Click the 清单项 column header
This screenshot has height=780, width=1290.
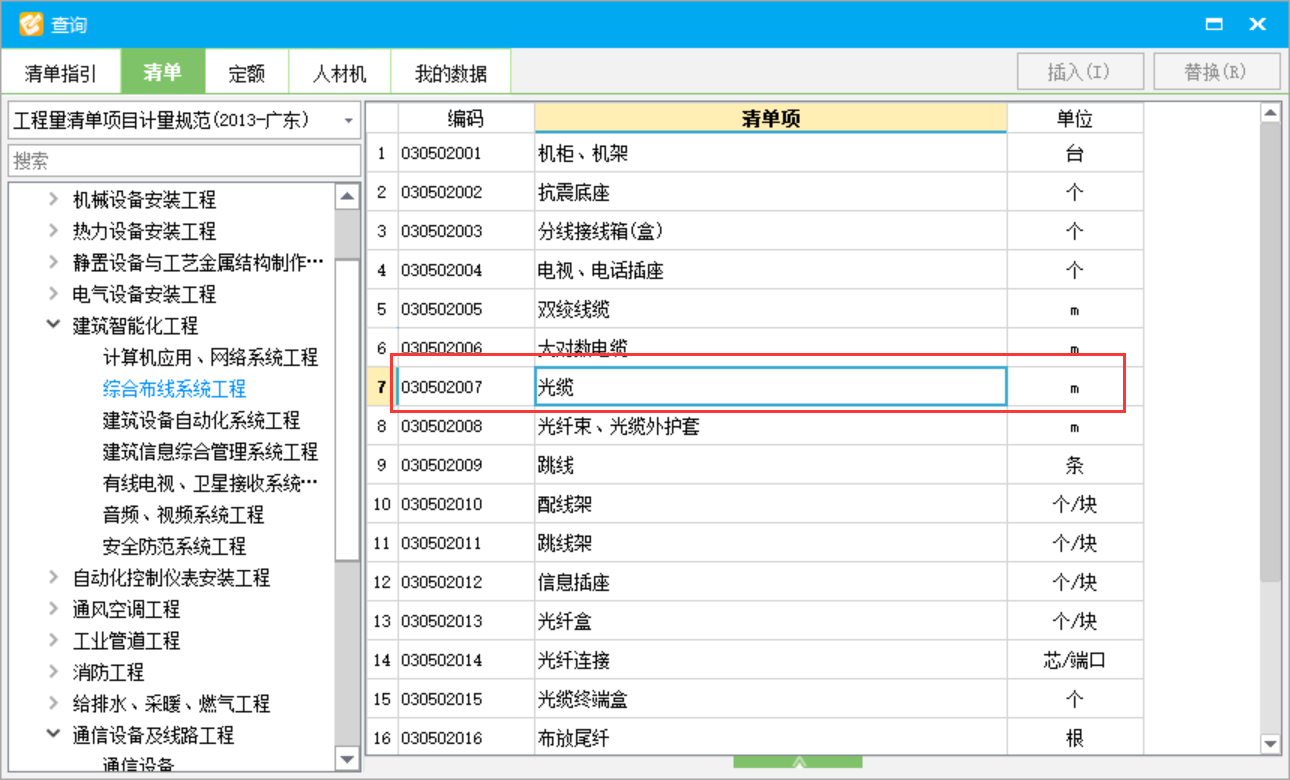tap(771, 119)
